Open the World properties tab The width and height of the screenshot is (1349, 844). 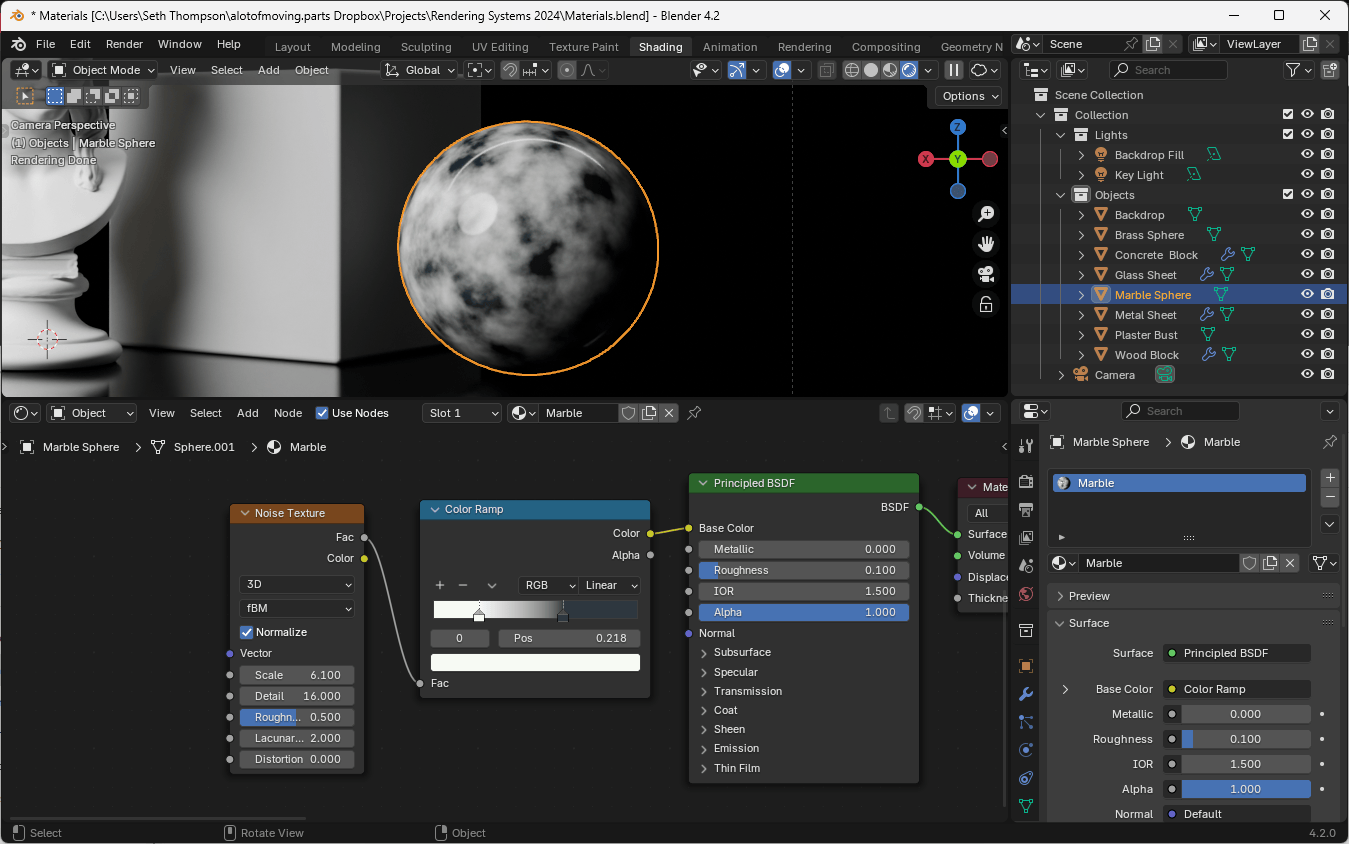pos(1025,594)
